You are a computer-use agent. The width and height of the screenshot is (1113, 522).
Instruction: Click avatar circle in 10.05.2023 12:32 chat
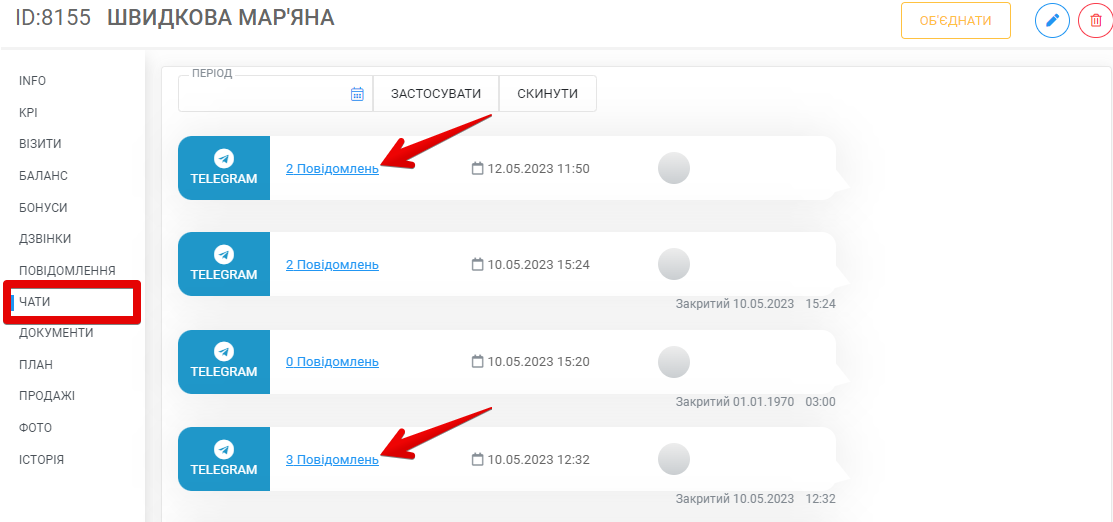674,459
